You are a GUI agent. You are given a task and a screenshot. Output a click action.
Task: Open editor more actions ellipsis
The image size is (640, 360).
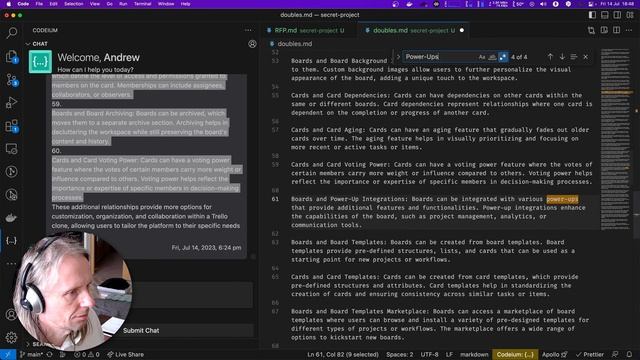click(629, 30)
